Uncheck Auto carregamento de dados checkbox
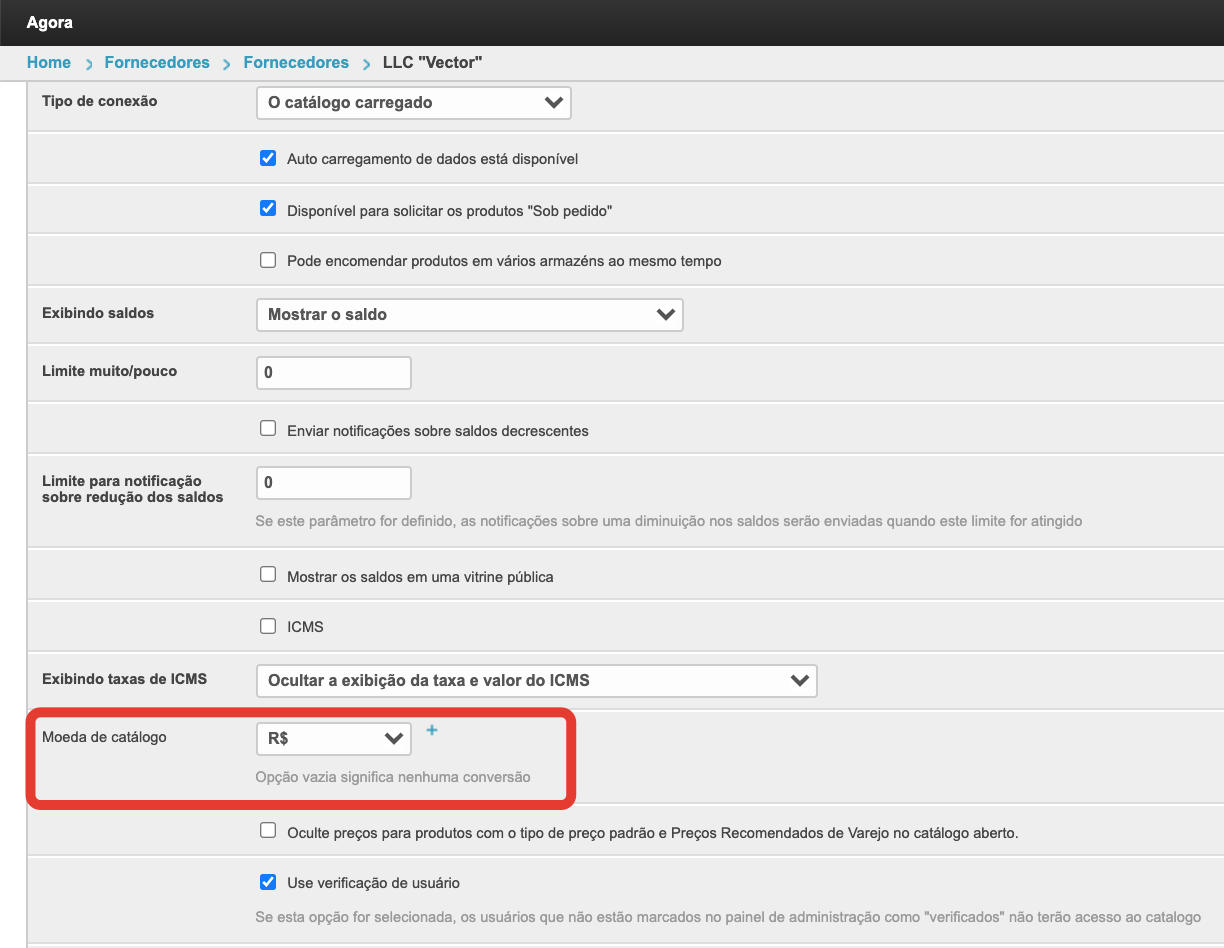This screenshot has height=948, width=1224. pos(268,159)
